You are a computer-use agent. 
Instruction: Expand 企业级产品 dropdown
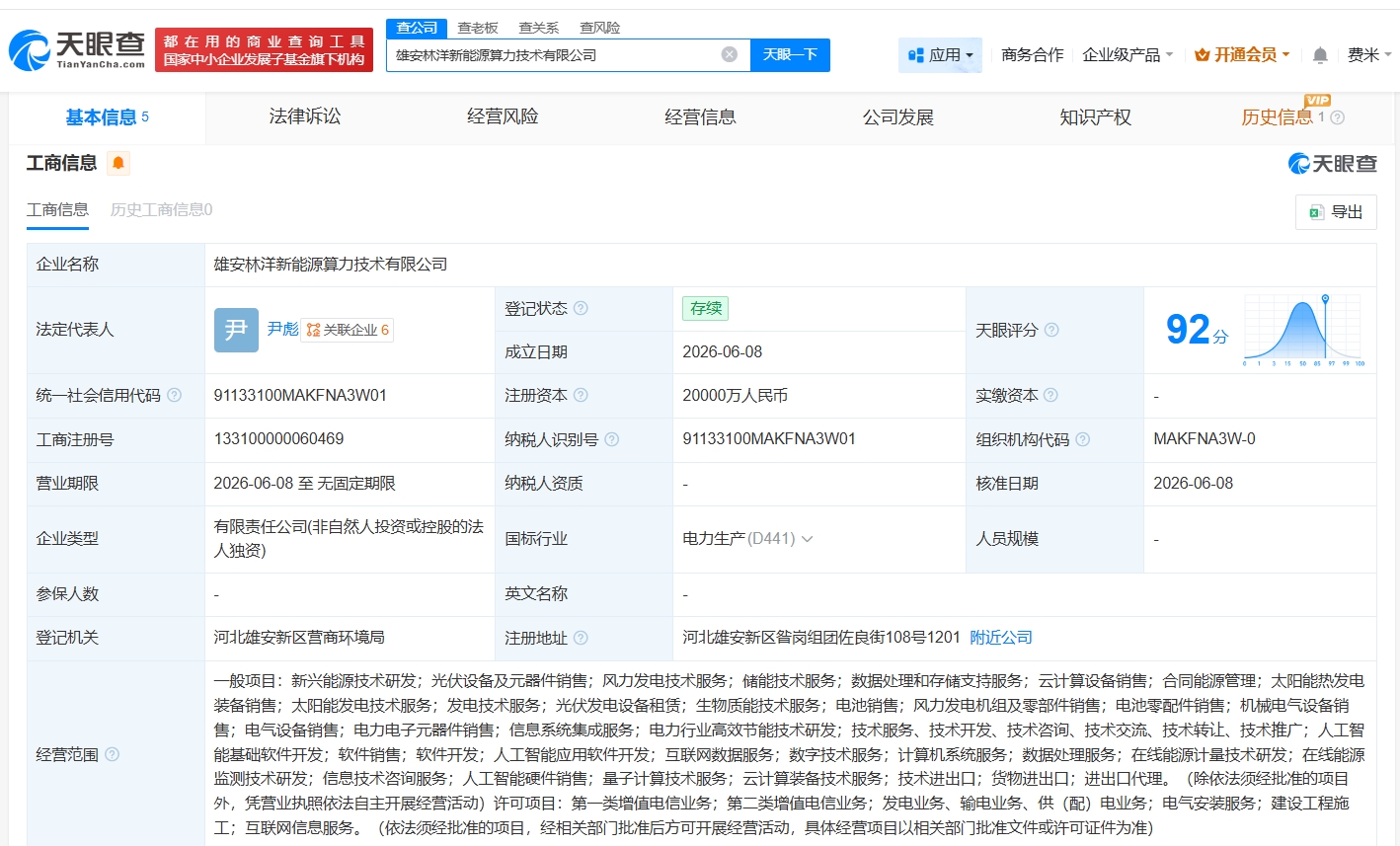pyautogui.click(x=1128, y=55)
